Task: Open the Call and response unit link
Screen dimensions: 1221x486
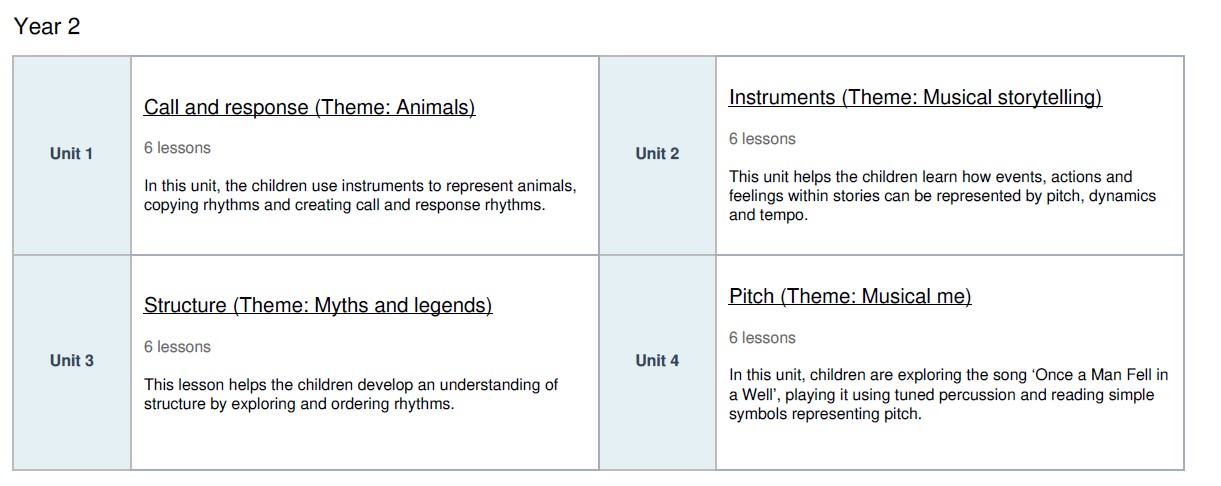Action: (x=309, y=108)
